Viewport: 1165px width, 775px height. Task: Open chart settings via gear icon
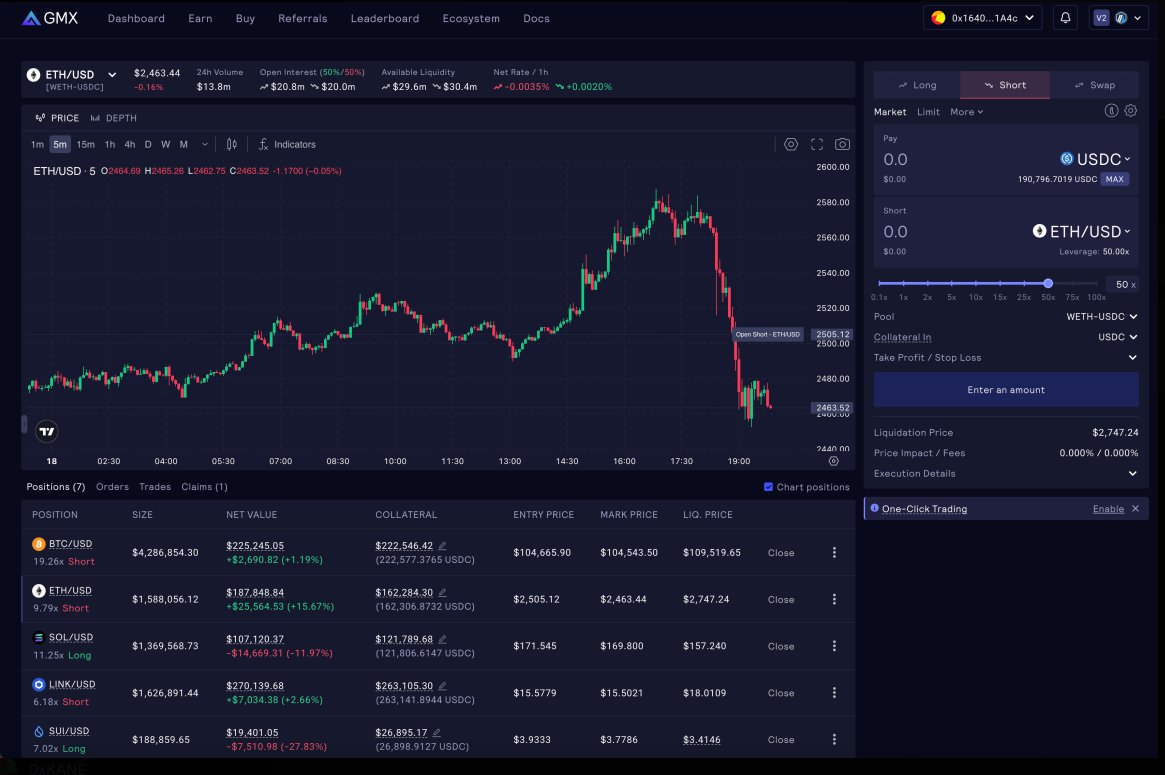(x=791, y=144)
